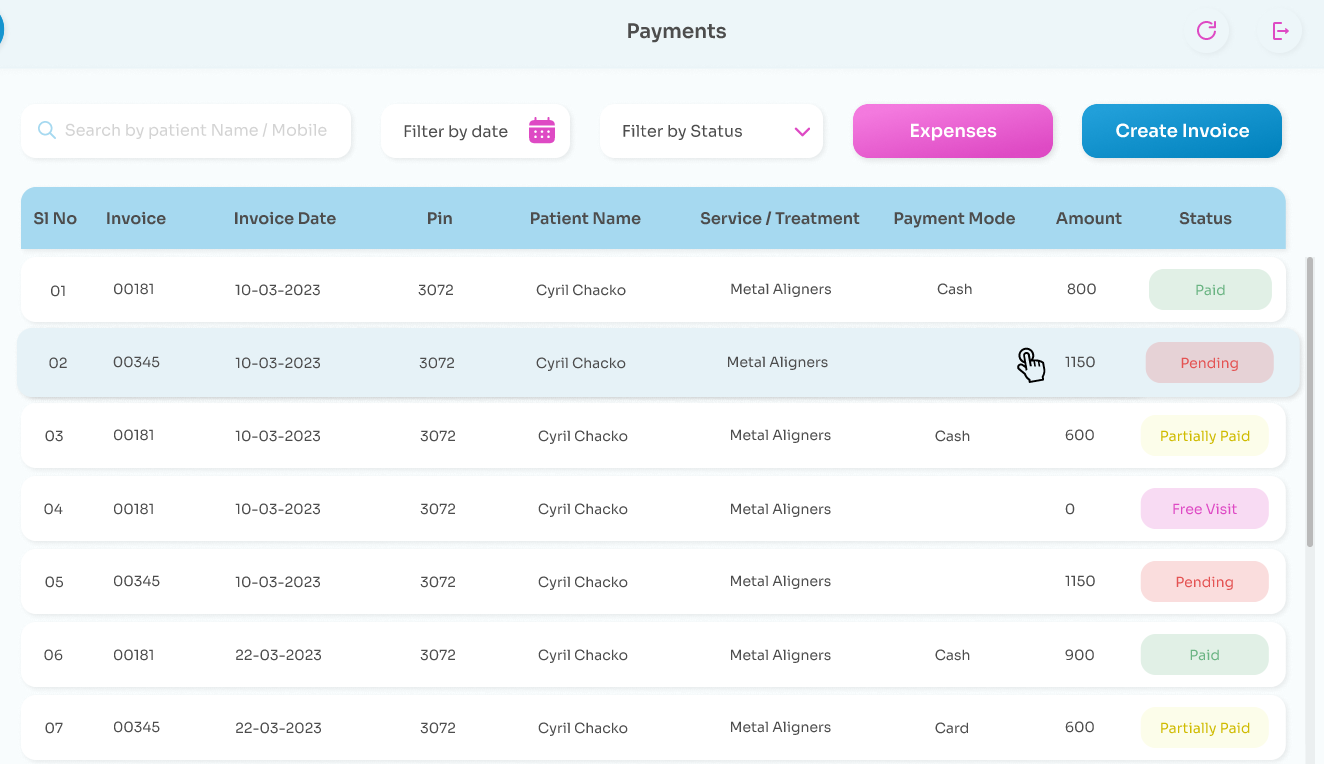
Task: Sort by the Invoice Date column header
Action: point(284,218)
